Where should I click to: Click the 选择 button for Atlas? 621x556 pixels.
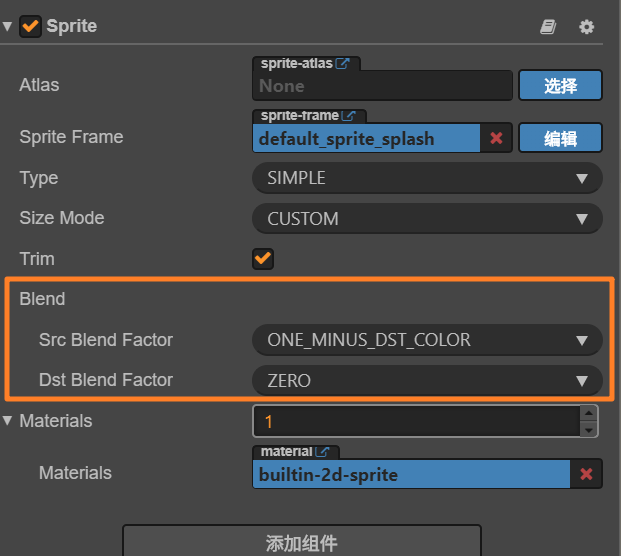click(560, 86)
